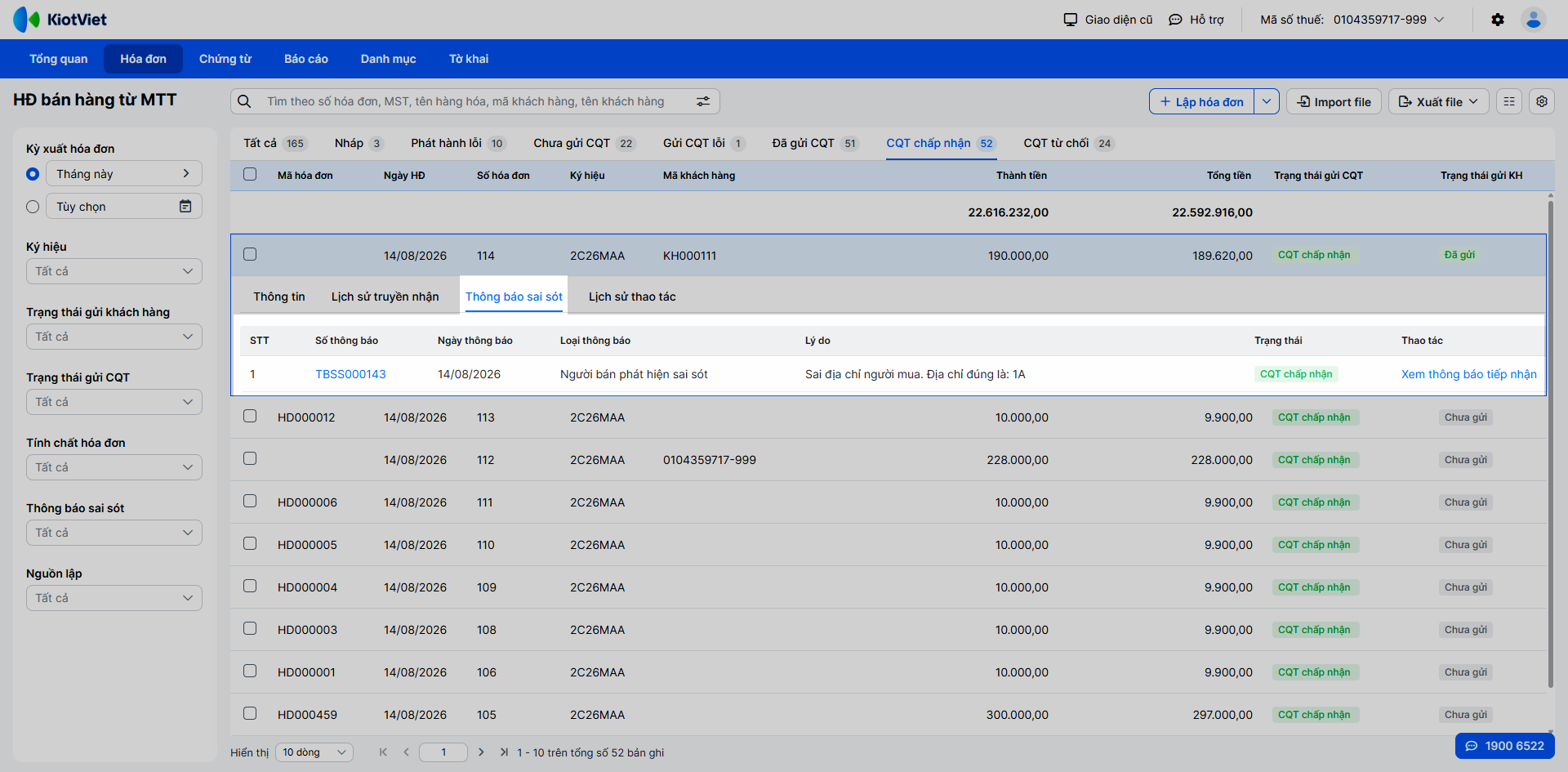Check the HD000012 row checkbox
The height and width of the screenshot is (772, 1568).
(250, 416)
